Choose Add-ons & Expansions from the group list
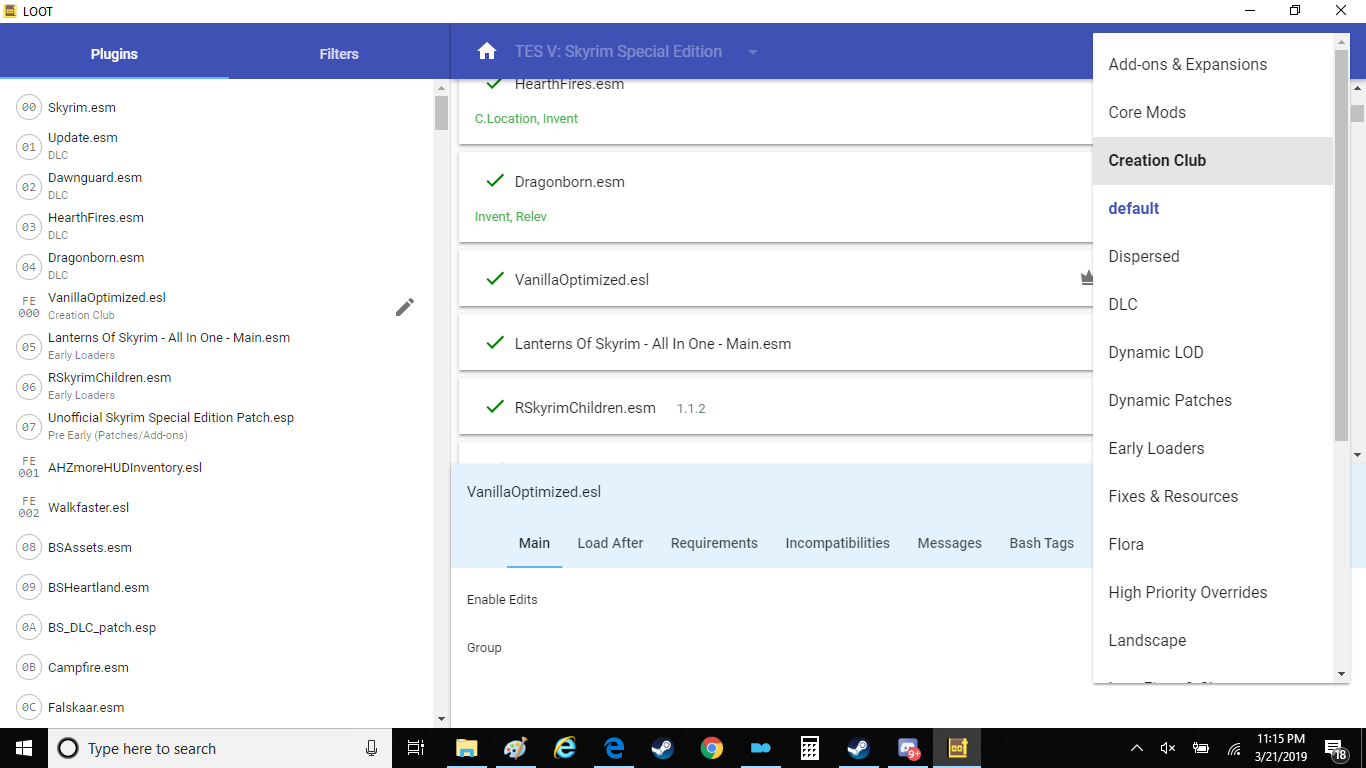The image size is (1366, 768). 1213,65
